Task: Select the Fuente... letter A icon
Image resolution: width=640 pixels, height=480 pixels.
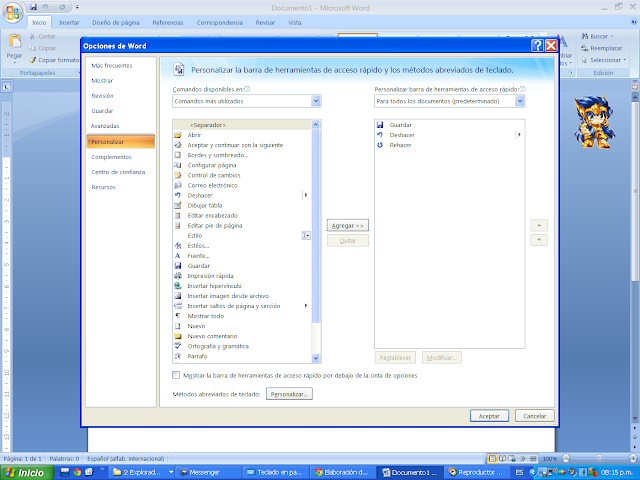Action: click(178, 256)
